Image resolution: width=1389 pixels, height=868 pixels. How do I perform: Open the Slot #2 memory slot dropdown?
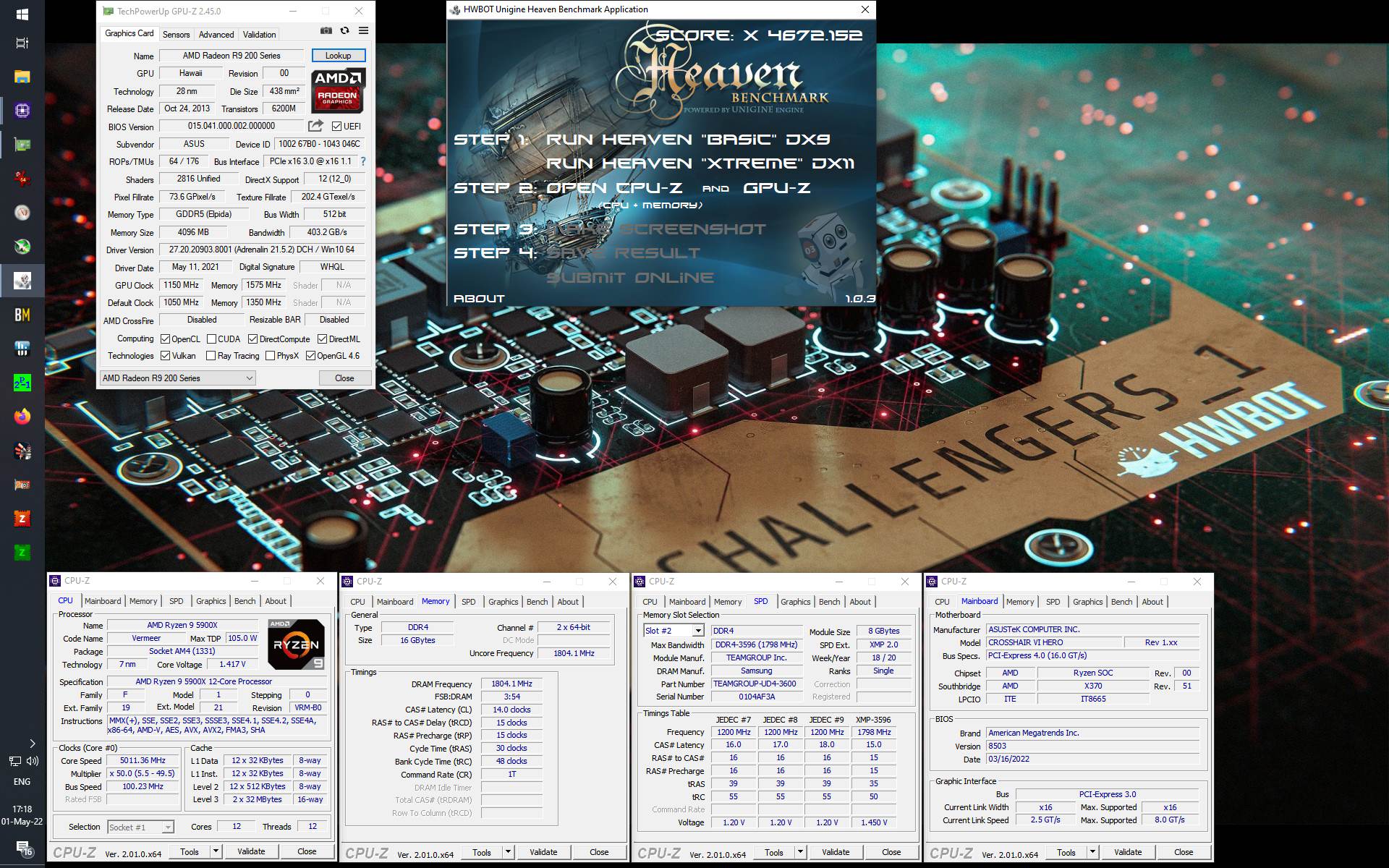(674, 631)
